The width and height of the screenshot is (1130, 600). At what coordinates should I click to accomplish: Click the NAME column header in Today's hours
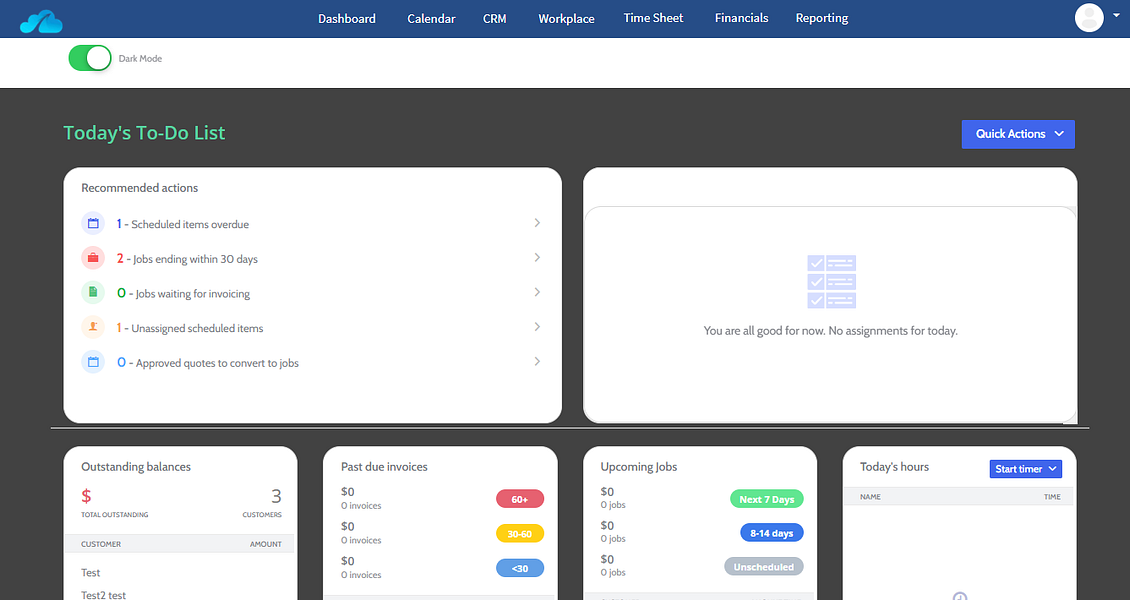tap(870, 496)
